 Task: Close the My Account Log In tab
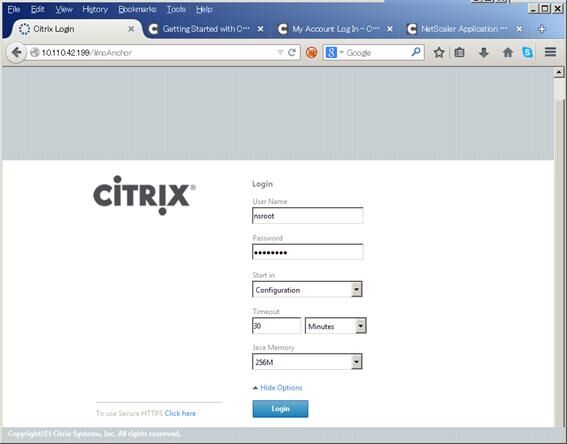[x=390, y=29]
